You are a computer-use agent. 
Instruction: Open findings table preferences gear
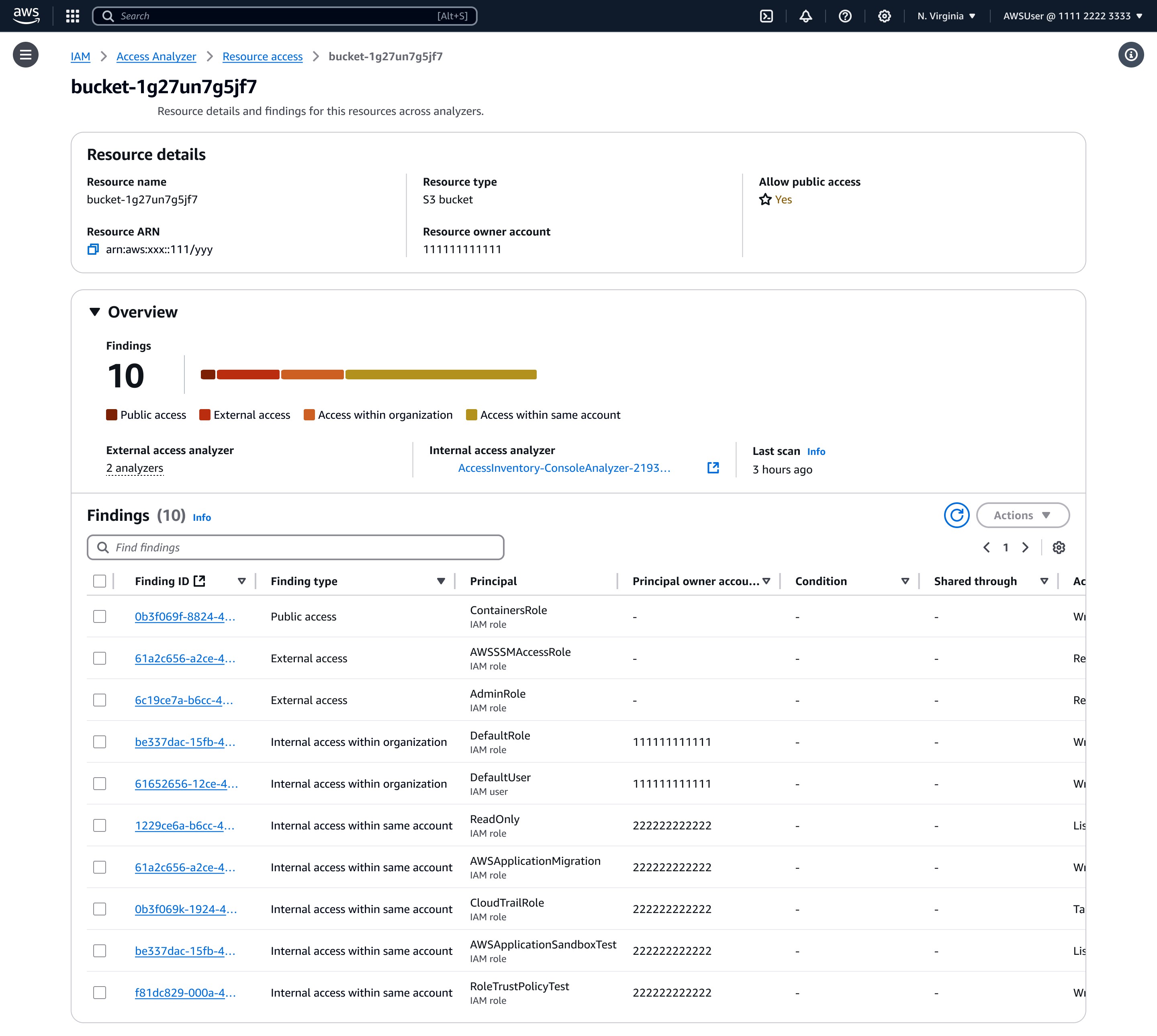click(1059, 548)
